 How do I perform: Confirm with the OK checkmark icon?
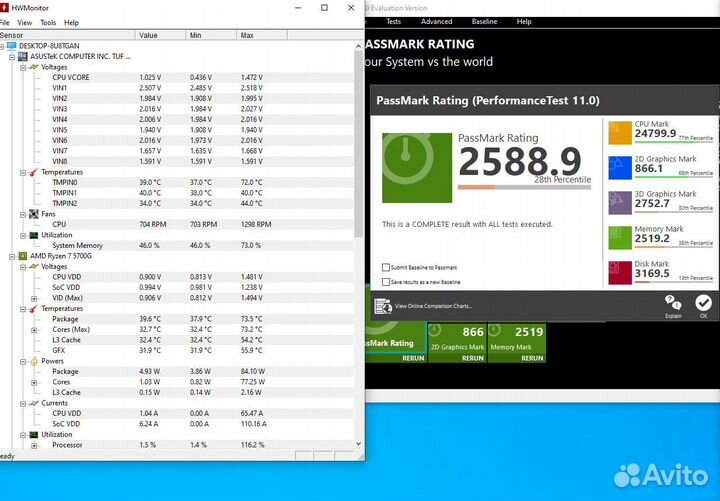(703, 303)
